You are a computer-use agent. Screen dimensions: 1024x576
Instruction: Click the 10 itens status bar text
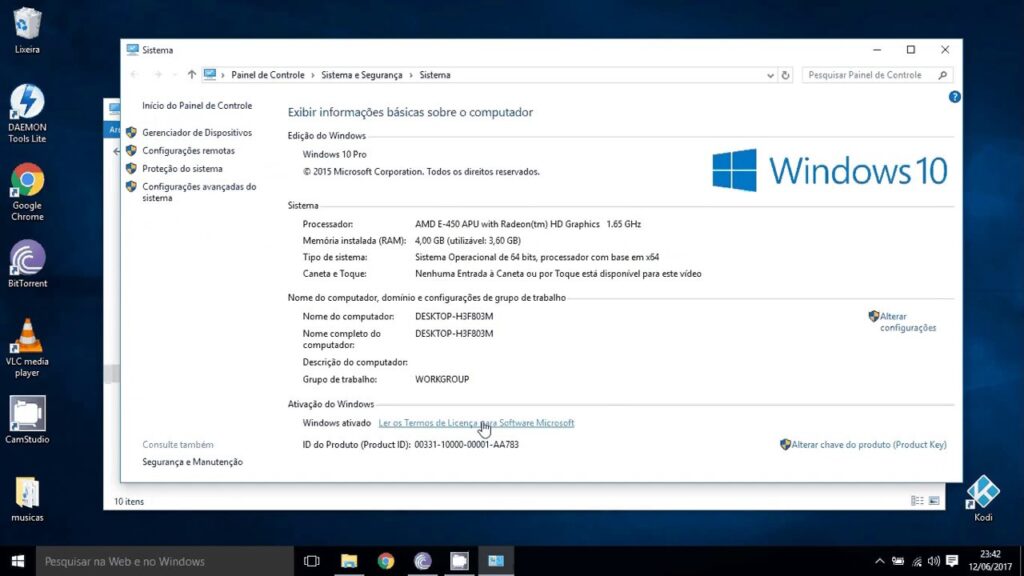(x=129, y=502)
